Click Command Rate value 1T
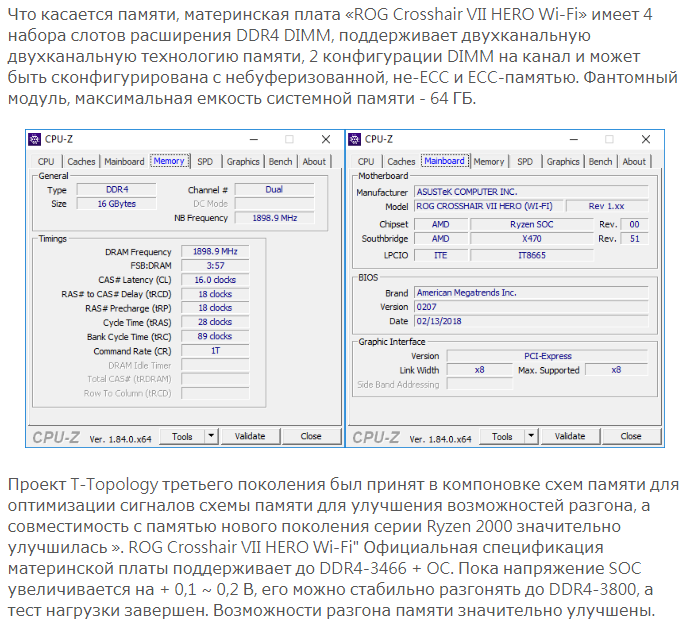 click(x=215, y=351)
